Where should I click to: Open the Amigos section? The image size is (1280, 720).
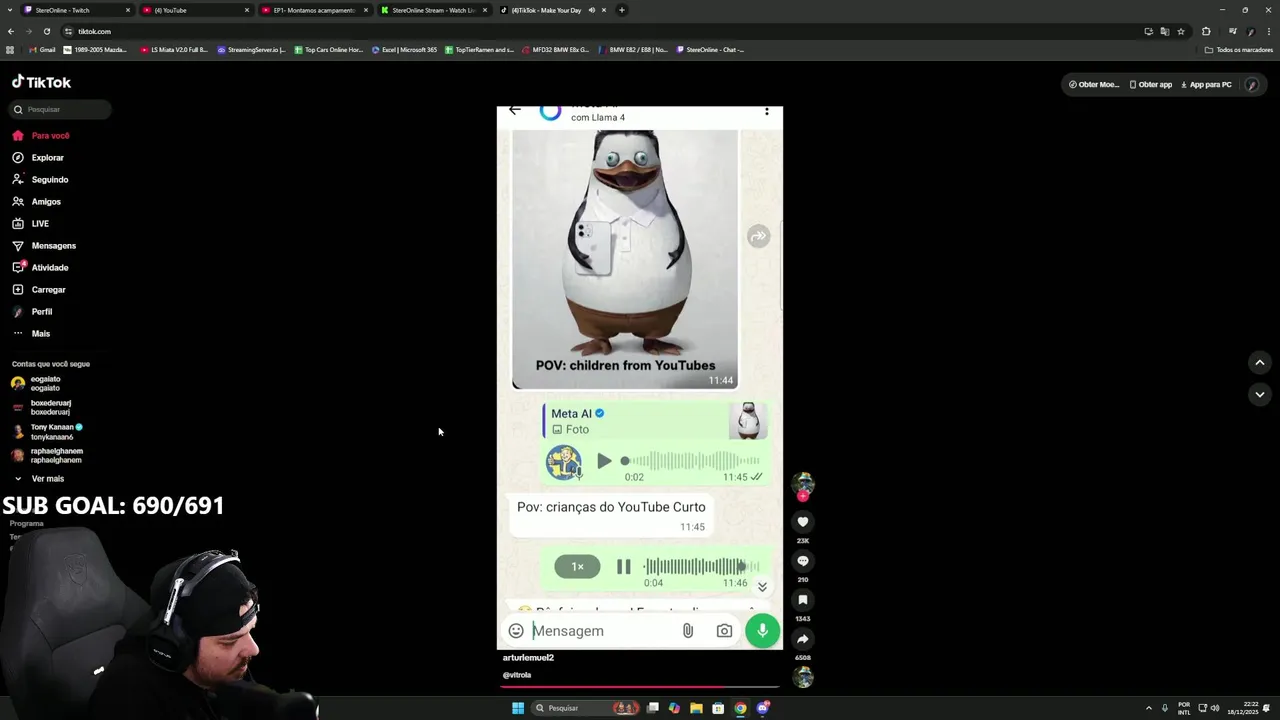pyautogui.click(x=37, y=201)
